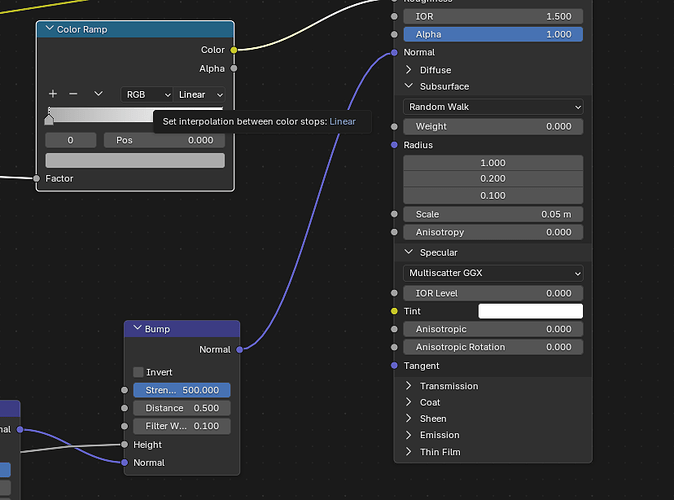Edit the IOR value field
The height and width of the screenshot is (500, 674).
(x=493, y=16)
